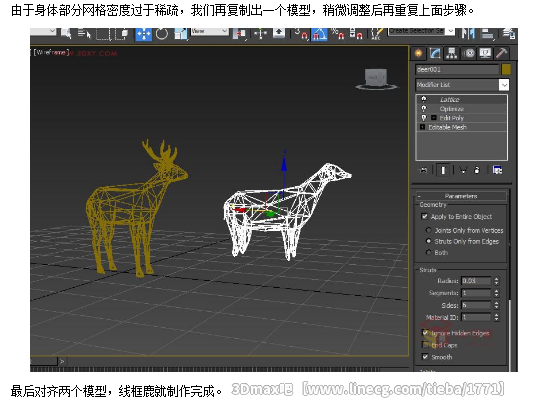
Task: Click the Mirror tool icon
Action: 468,34
